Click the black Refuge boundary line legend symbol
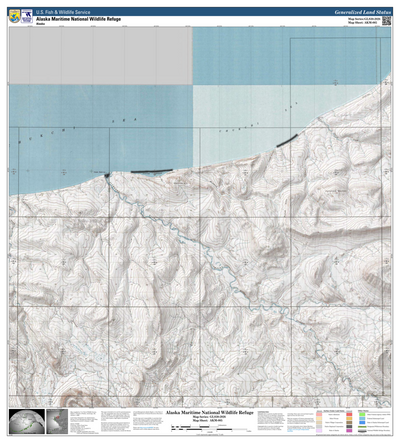 point(362,431)
